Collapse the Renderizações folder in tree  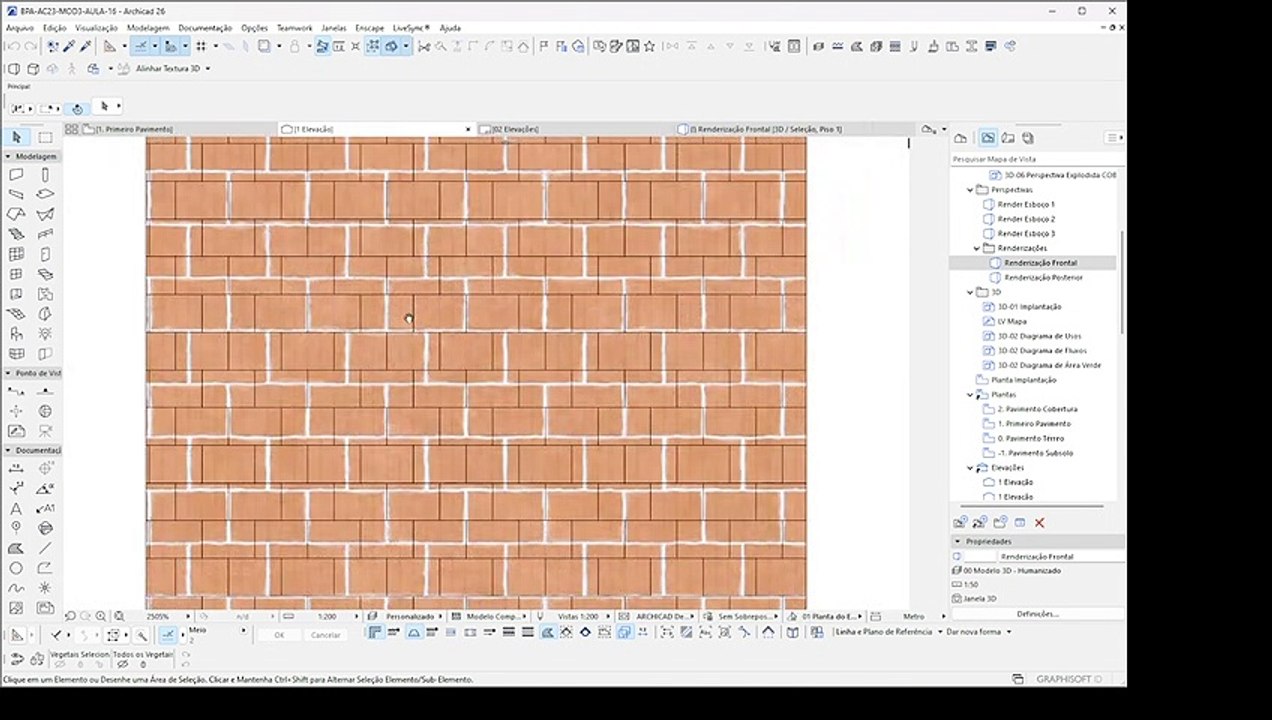(977, 248)
